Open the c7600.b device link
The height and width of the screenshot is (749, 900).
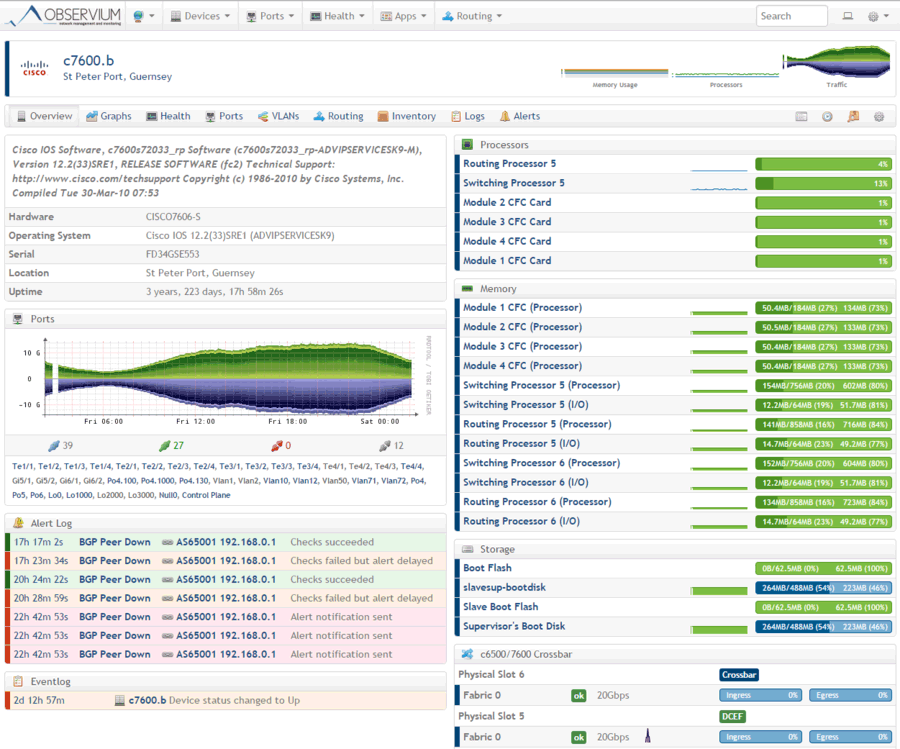pyautogui.click(x=88, y=60)
